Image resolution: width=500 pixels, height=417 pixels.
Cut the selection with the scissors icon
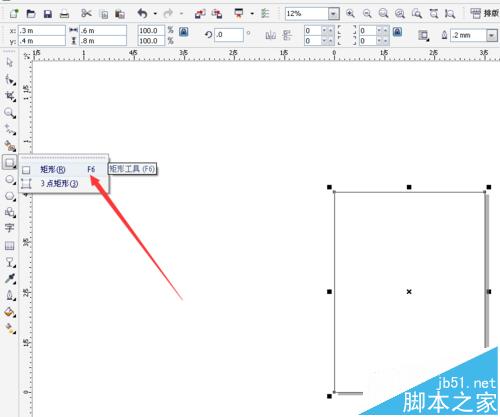point(86,13)
